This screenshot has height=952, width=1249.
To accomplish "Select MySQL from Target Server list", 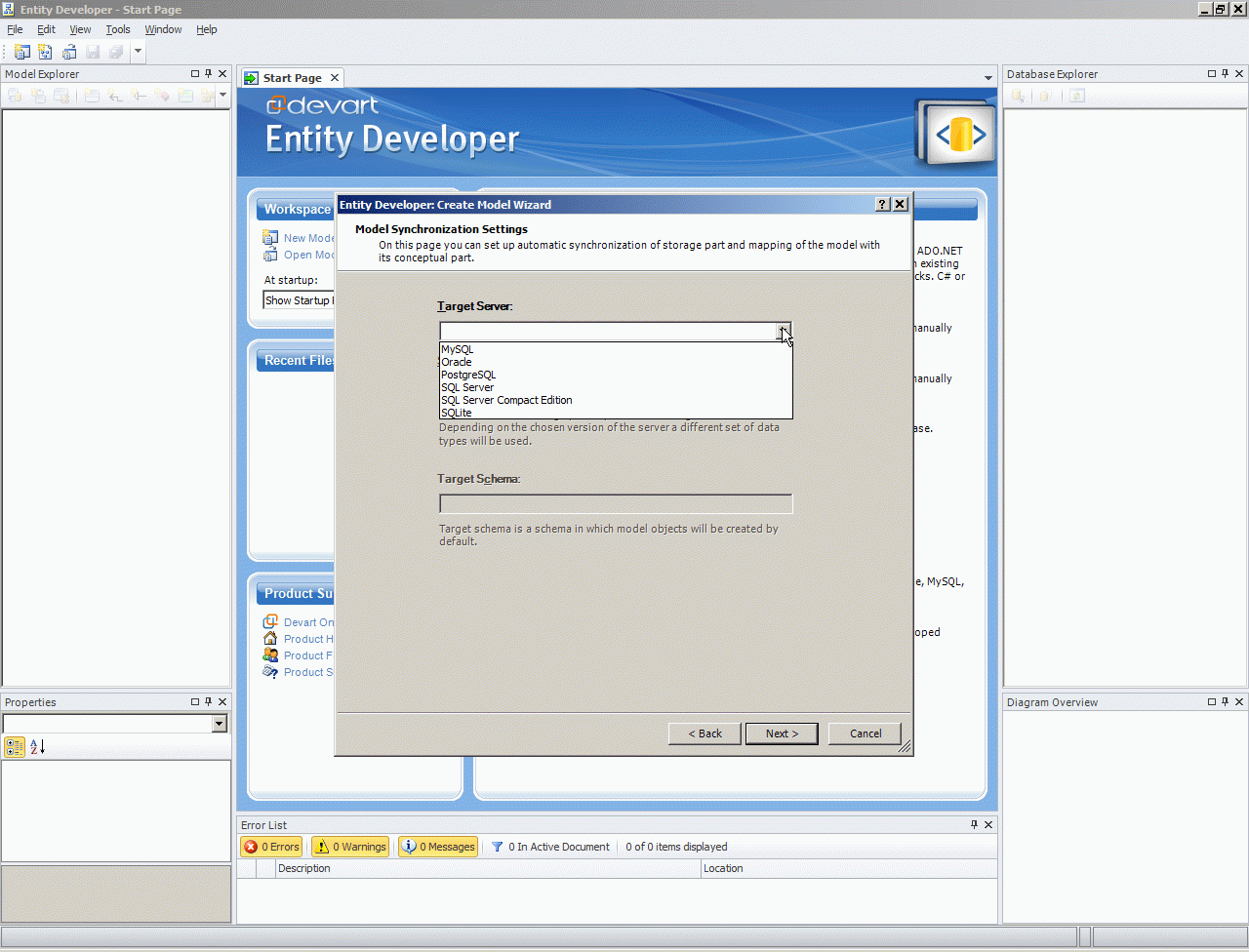I will tap(616, 349).
